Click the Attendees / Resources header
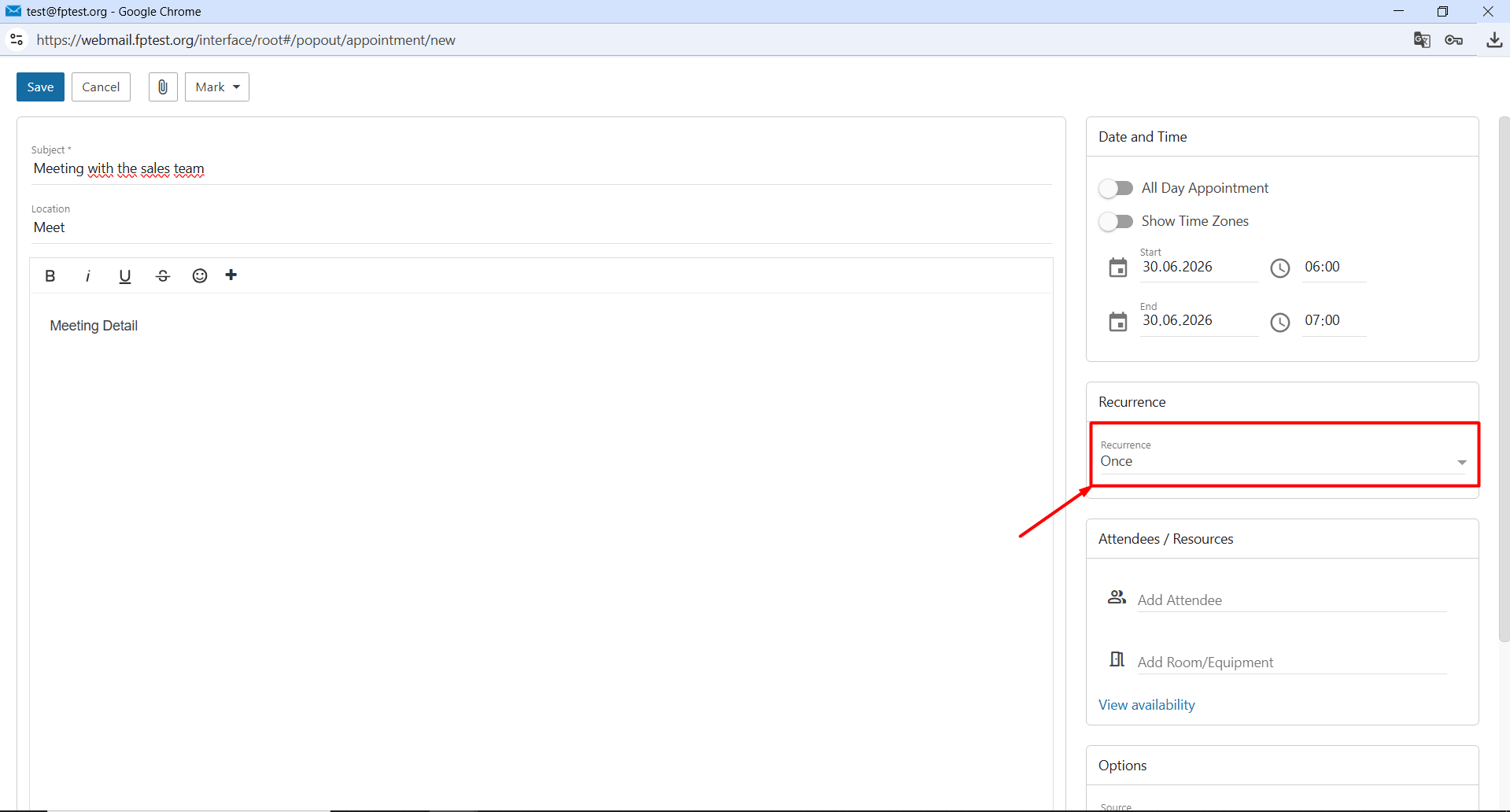 (x=1165, y=539)
